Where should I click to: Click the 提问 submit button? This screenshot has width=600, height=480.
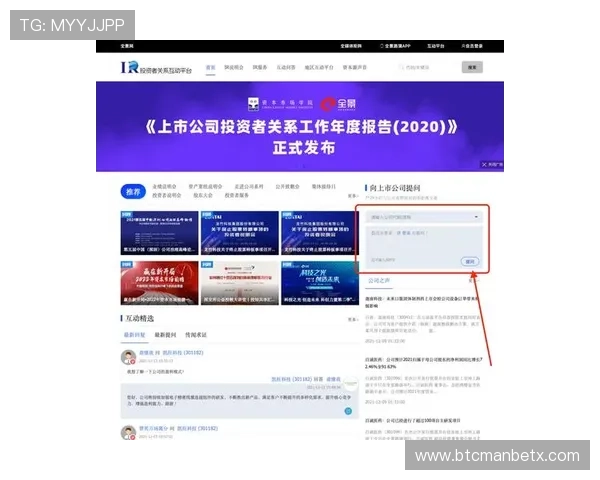(470, 262)
